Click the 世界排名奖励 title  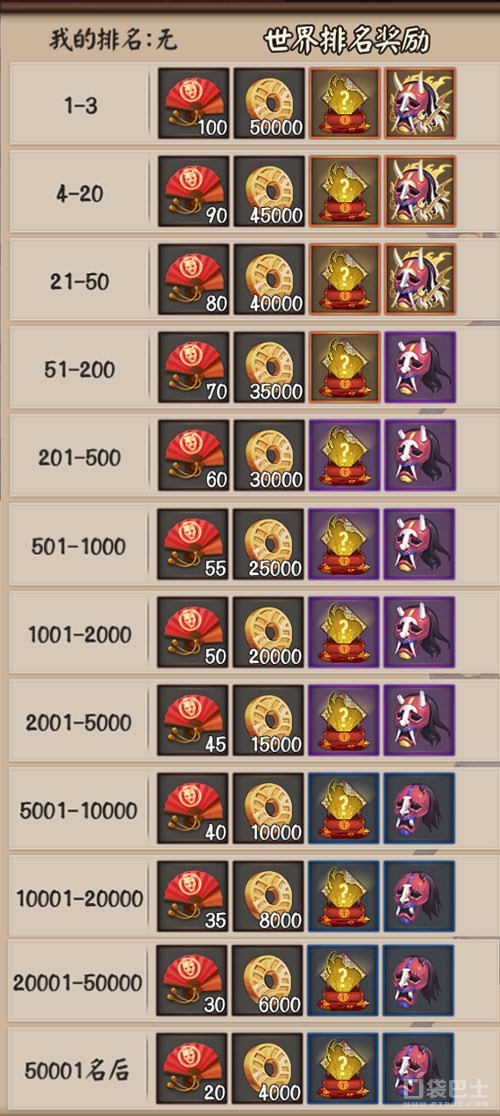347,41
